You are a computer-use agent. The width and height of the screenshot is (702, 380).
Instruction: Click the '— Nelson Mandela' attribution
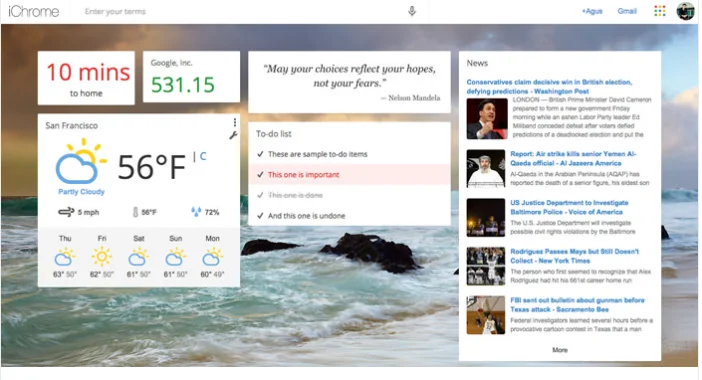(411, 98)
